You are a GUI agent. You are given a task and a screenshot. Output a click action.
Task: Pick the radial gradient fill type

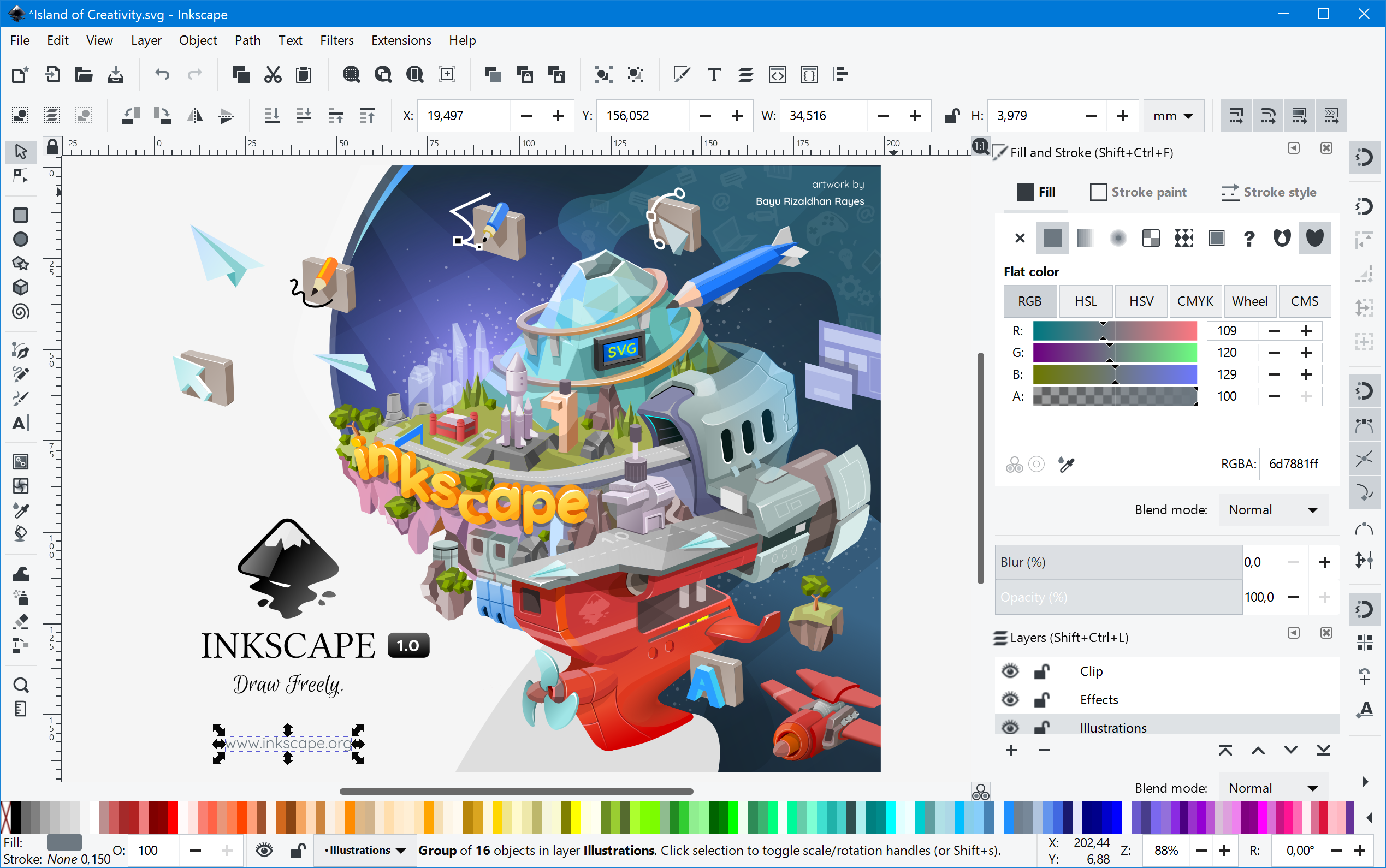[x=1118, y=237]
